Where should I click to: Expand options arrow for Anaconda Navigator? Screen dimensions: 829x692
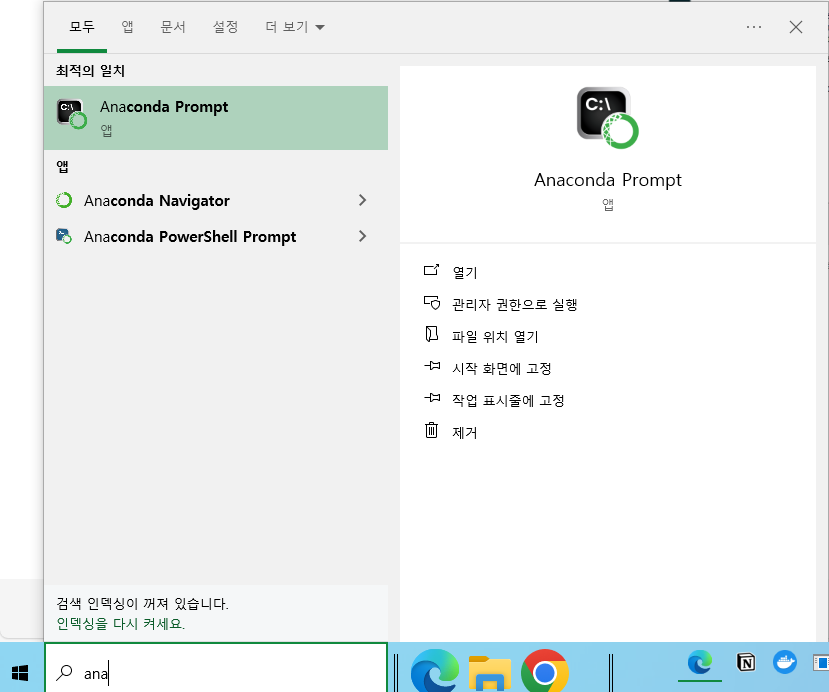362,200
